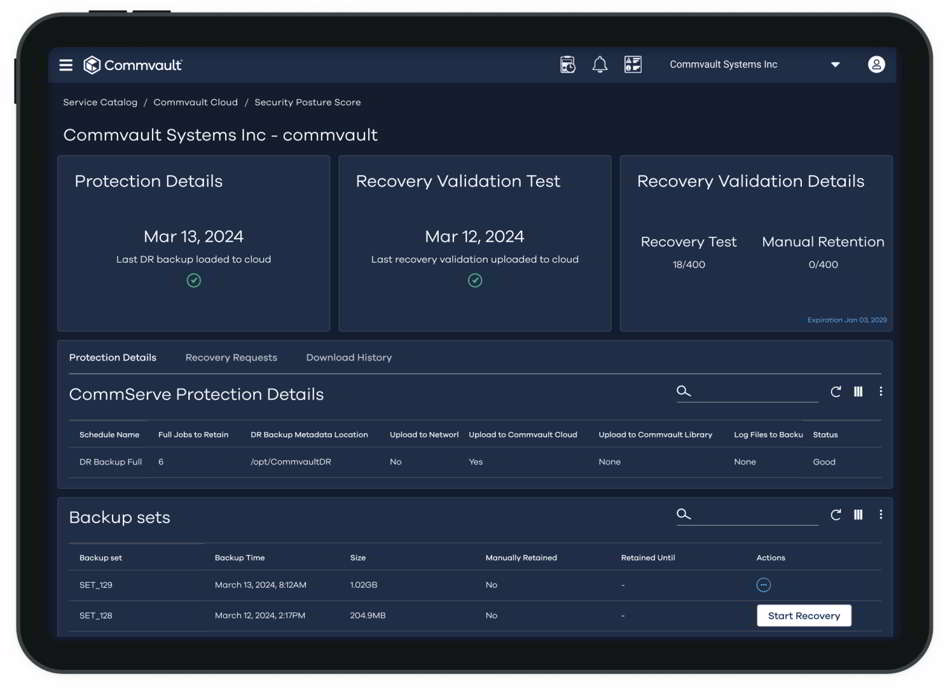Click the /opt/CommvaultDR location cell
Viewport: 950px width, 691px height.
(x=291, y=462)
